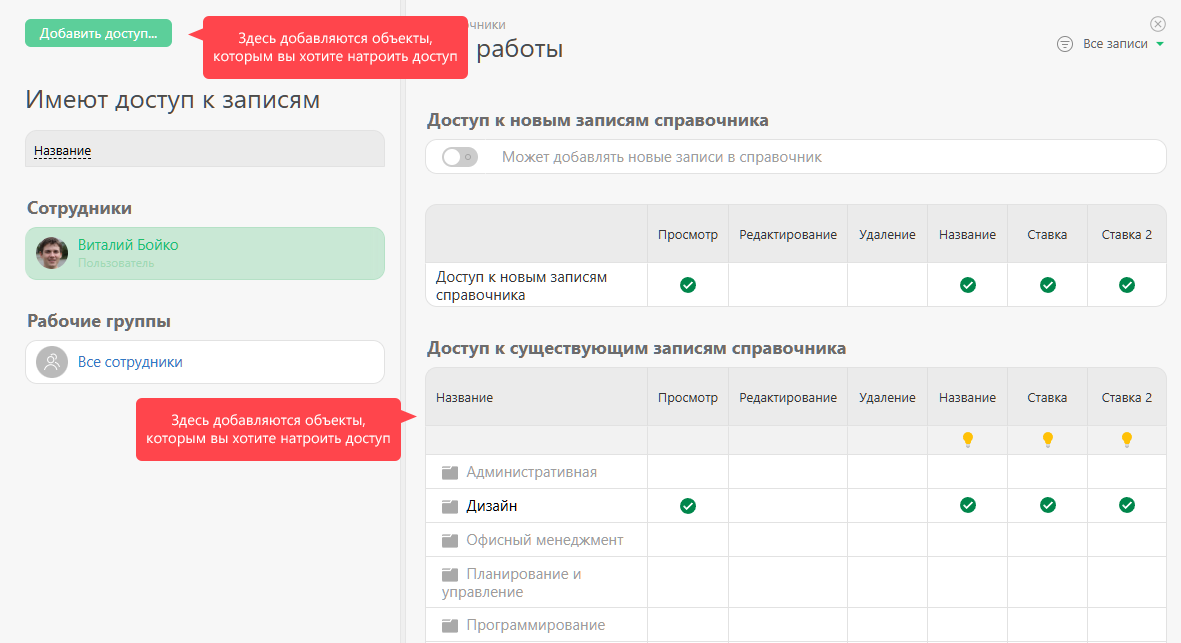Screen dimensions: 1181x643
Task: Click the lightbulb hint under Ставка column
Action: tap(1048, 440)
